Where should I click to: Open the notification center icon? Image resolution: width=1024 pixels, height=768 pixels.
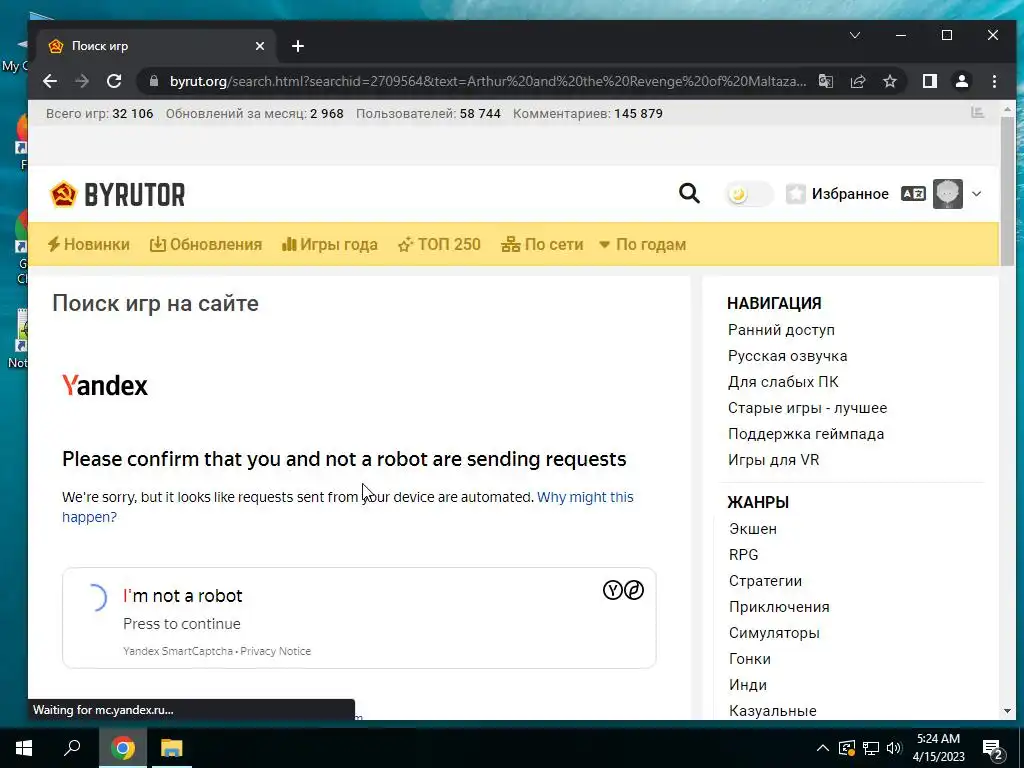[x=992, y=749]
